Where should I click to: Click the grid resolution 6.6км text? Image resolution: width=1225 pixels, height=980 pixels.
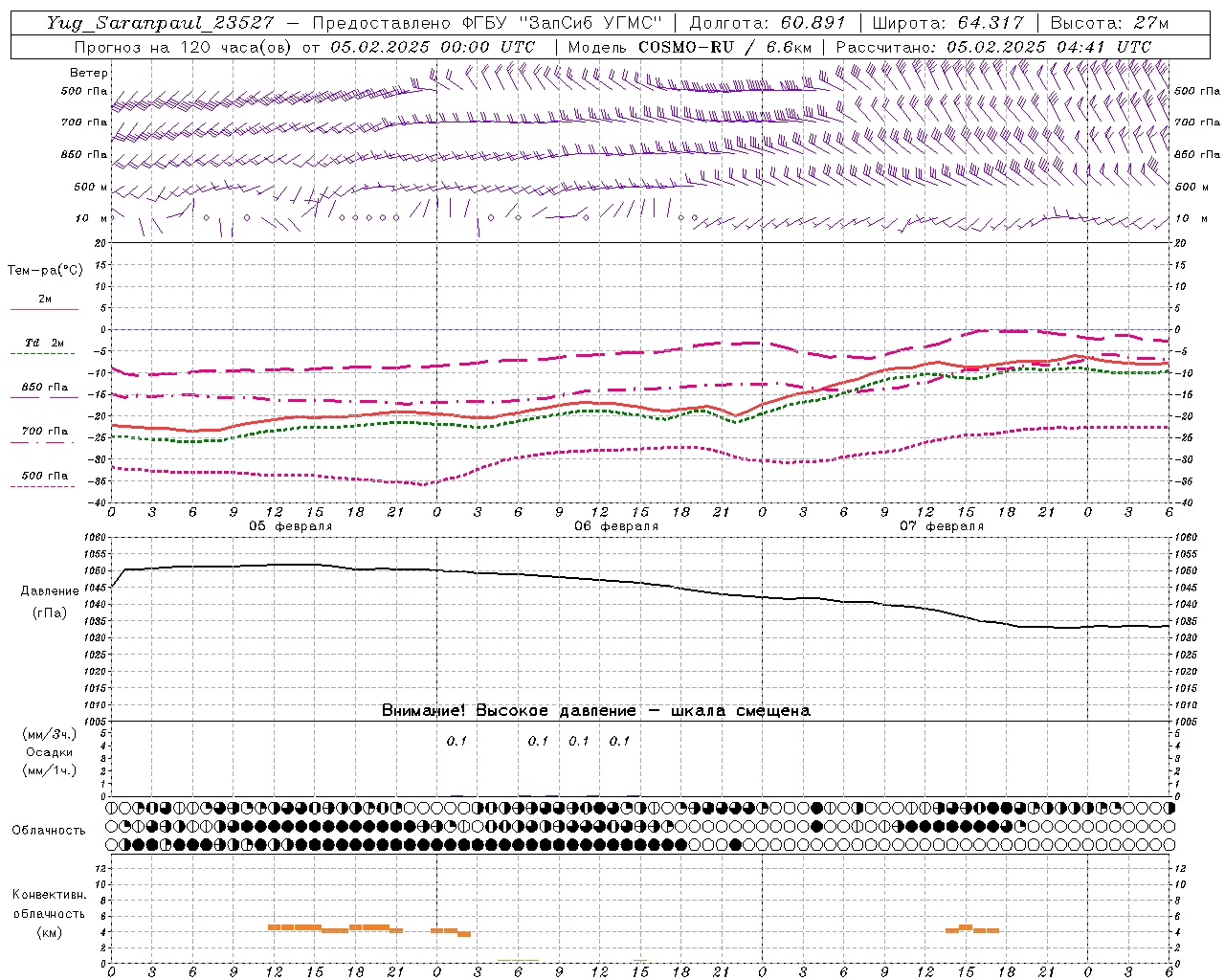click(x=789, y=47)
